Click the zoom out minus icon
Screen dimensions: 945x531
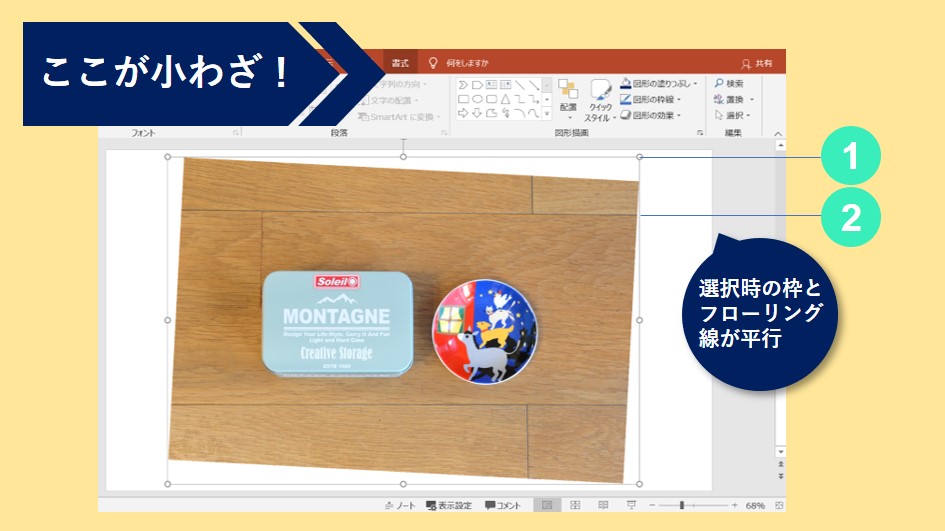click(x=652, y=505)
